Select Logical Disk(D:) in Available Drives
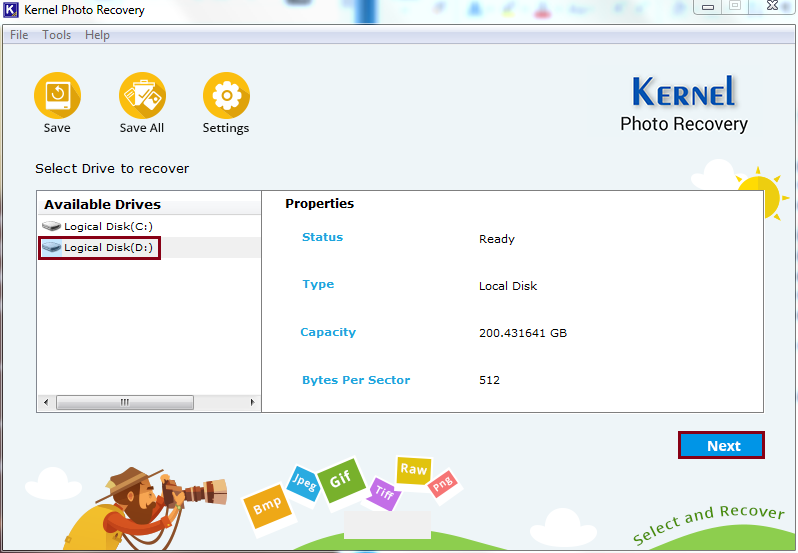 coord(108,247)
